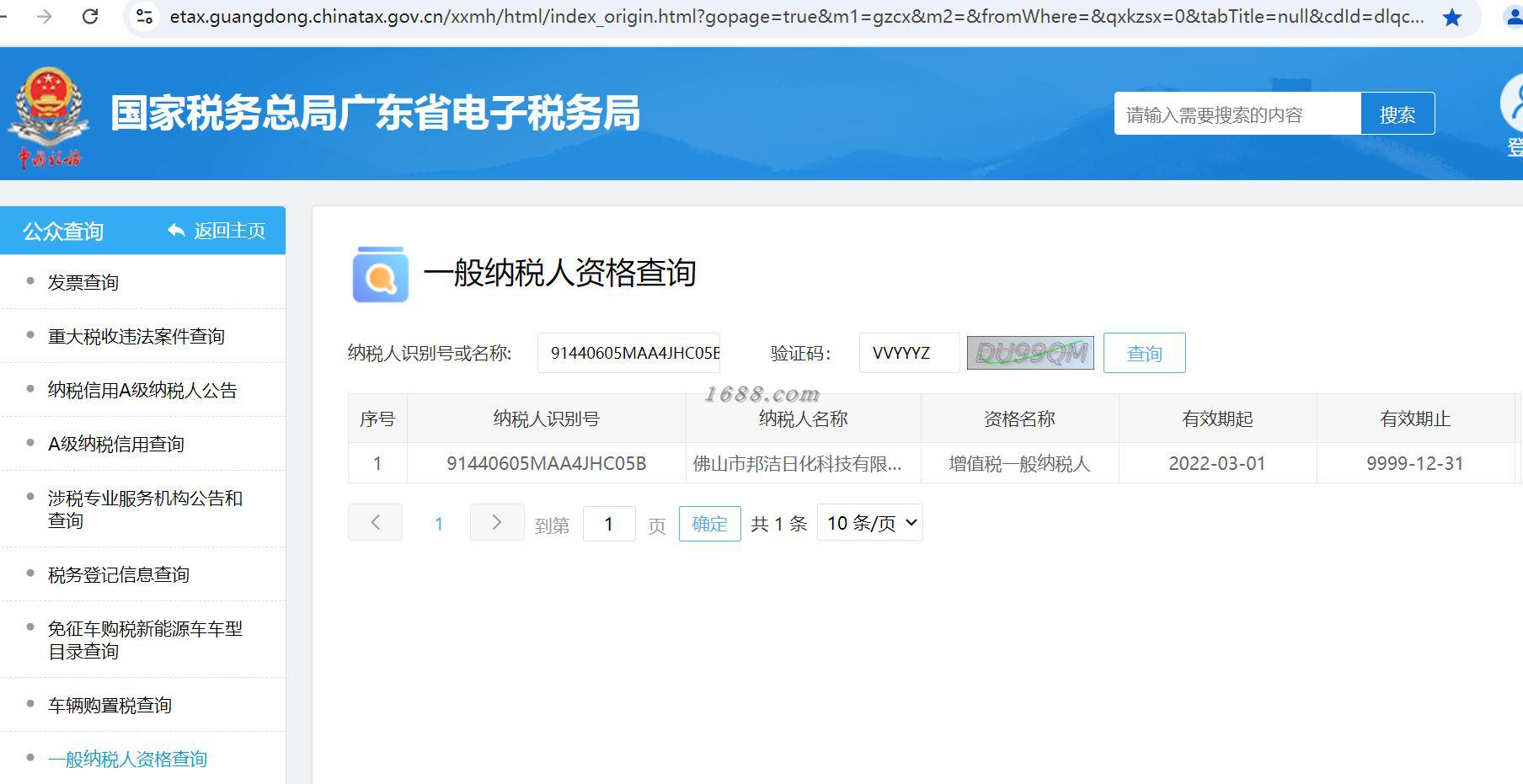Click the bookmark star icon
The image size is (1523, 784).
(1451, 18)
